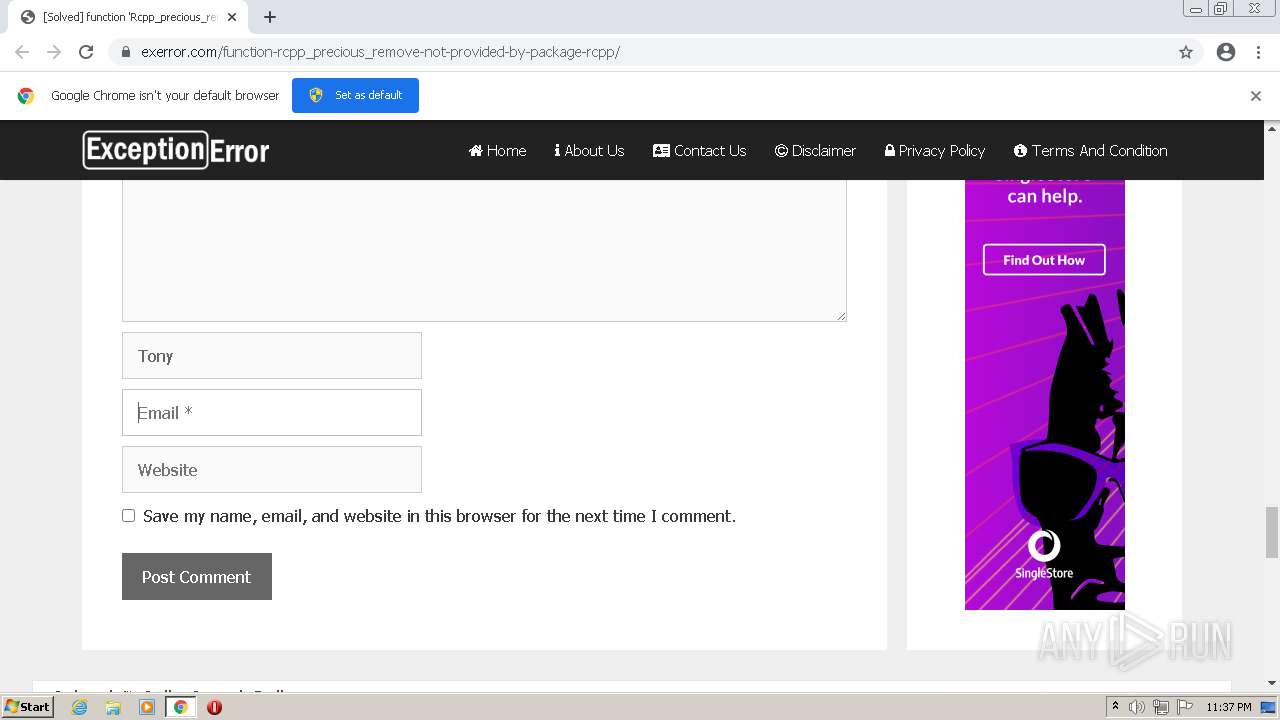Click inside the comment text area
The image size is (1280, 720).
pos(484,250)
